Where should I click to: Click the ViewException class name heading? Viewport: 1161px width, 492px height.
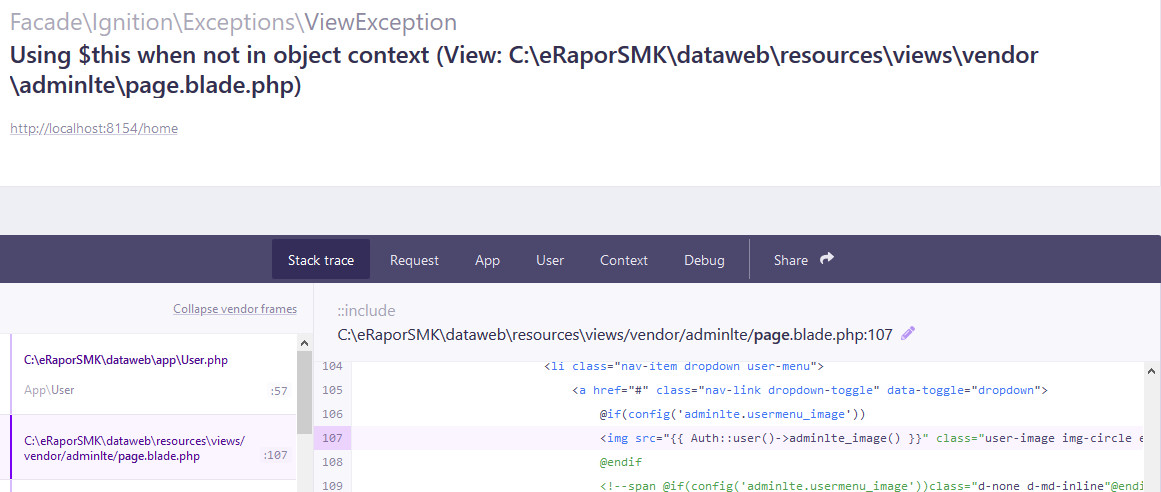pos(381,22)
